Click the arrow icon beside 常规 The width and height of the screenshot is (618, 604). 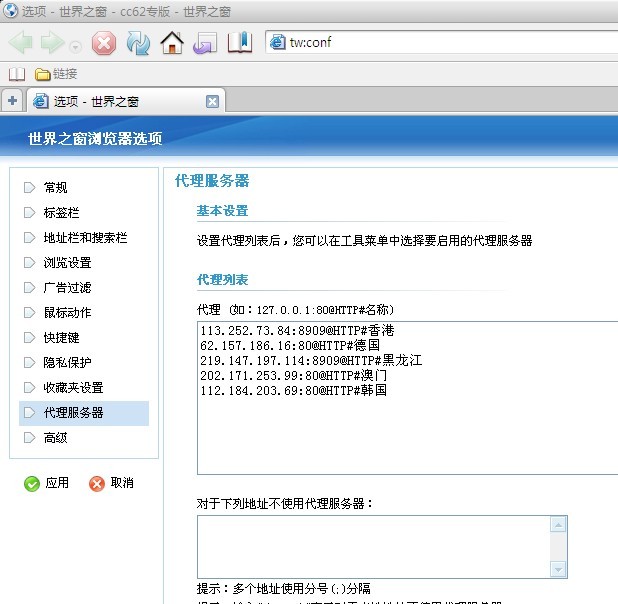(29, 188)
